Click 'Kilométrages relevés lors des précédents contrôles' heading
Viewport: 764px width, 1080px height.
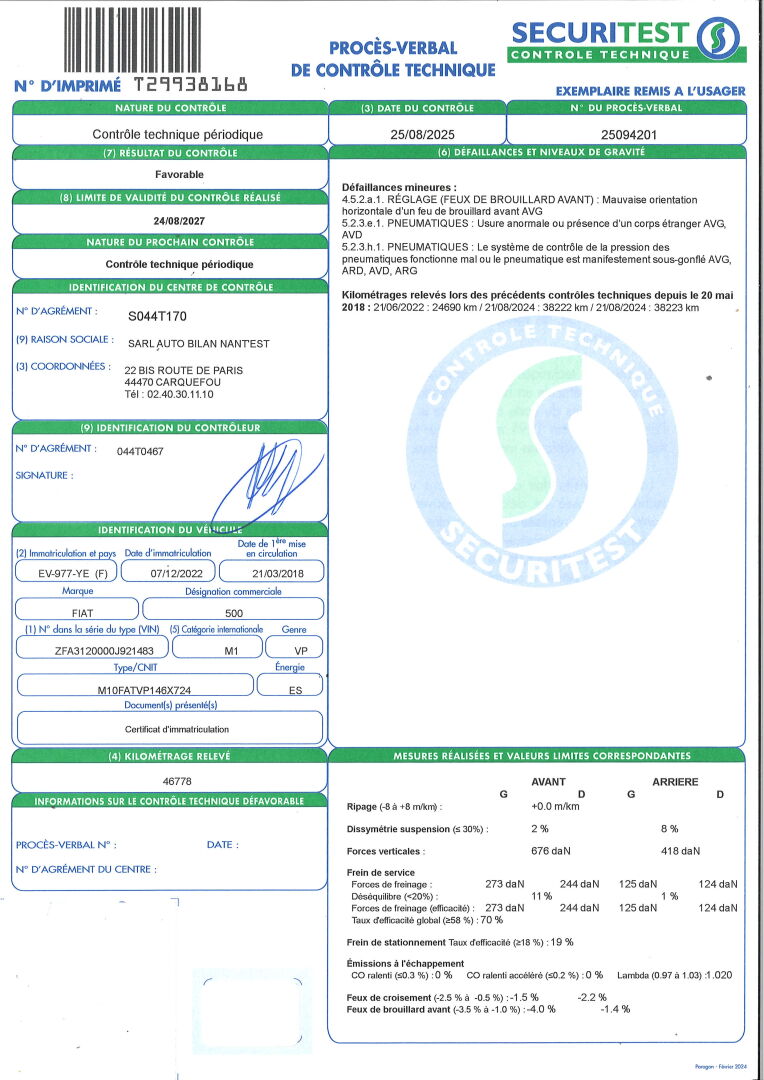pos(537,301)
